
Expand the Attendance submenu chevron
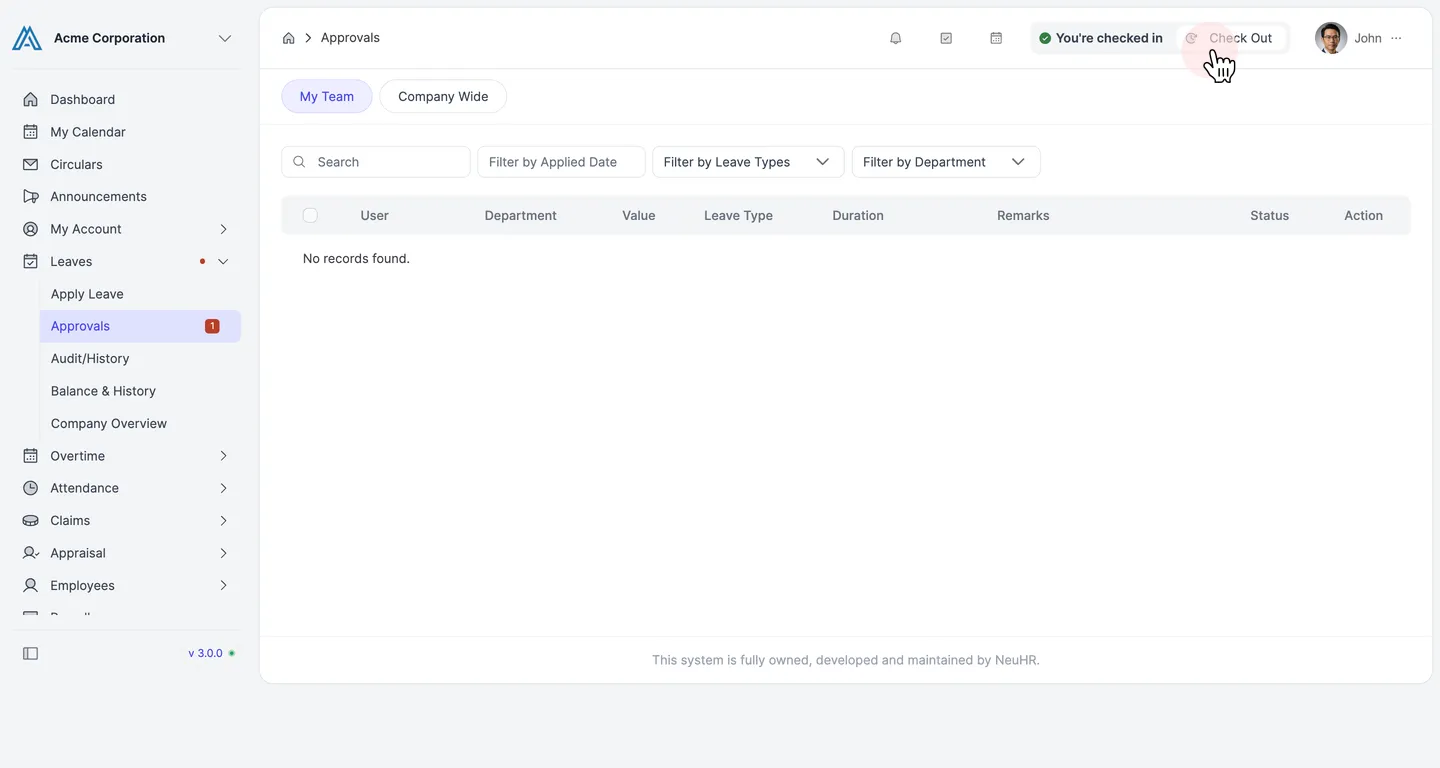pyautogui.click(x=223, y=488)
